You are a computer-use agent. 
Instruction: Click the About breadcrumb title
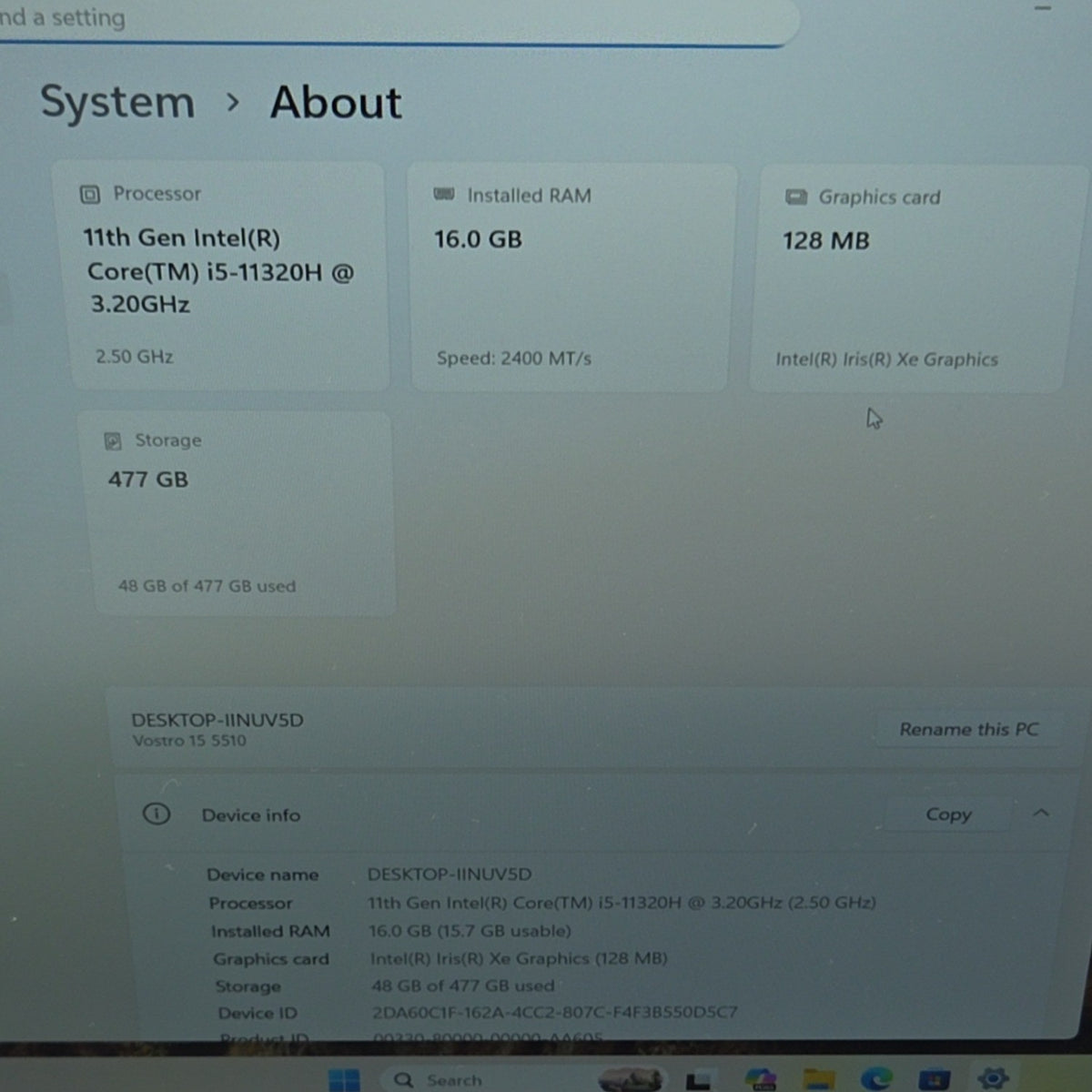pos(336,102)
